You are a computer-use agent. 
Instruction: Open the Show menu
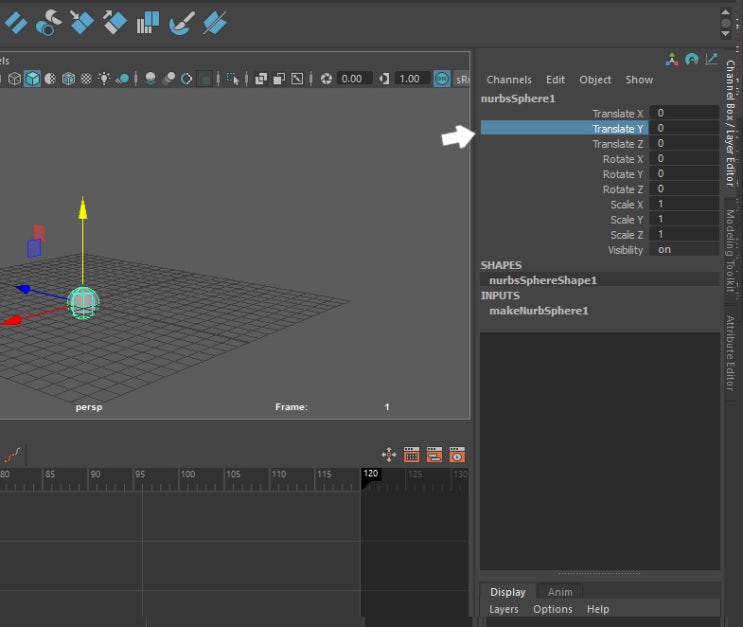click(639, 80)
